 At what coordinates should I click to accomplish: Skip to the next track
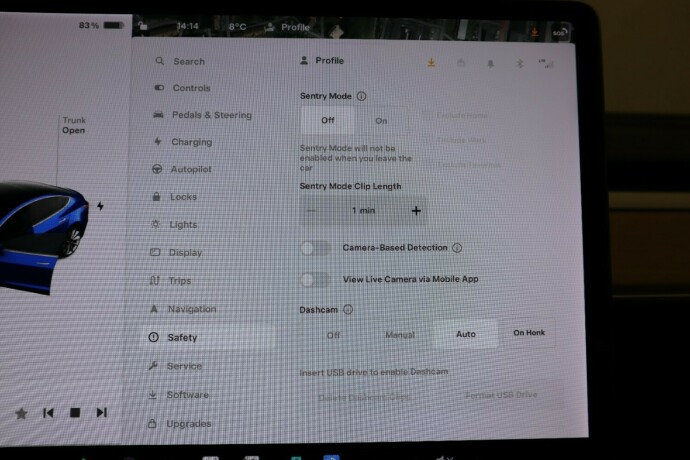tap(101, 412)
